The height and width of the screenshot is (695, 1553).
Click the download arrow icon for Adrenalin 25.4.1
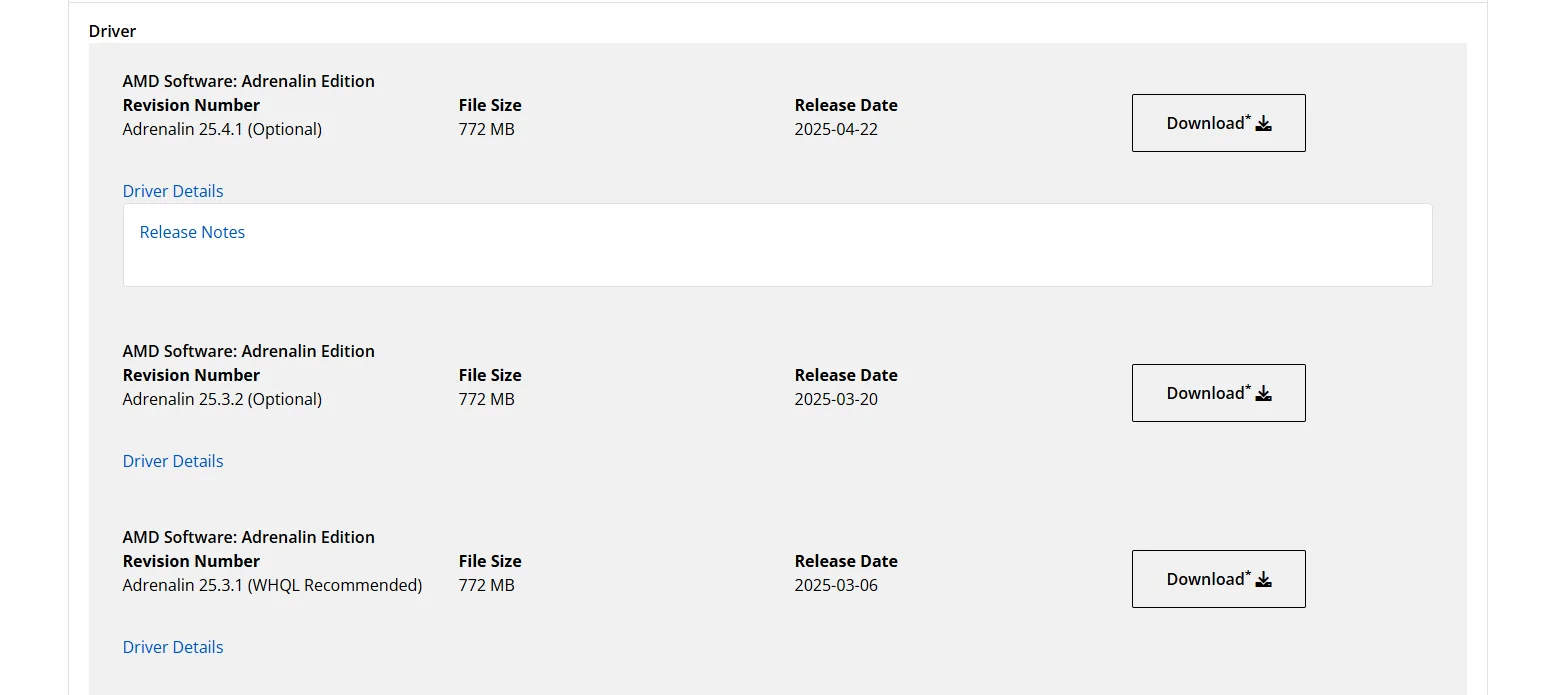(1263, 124)
